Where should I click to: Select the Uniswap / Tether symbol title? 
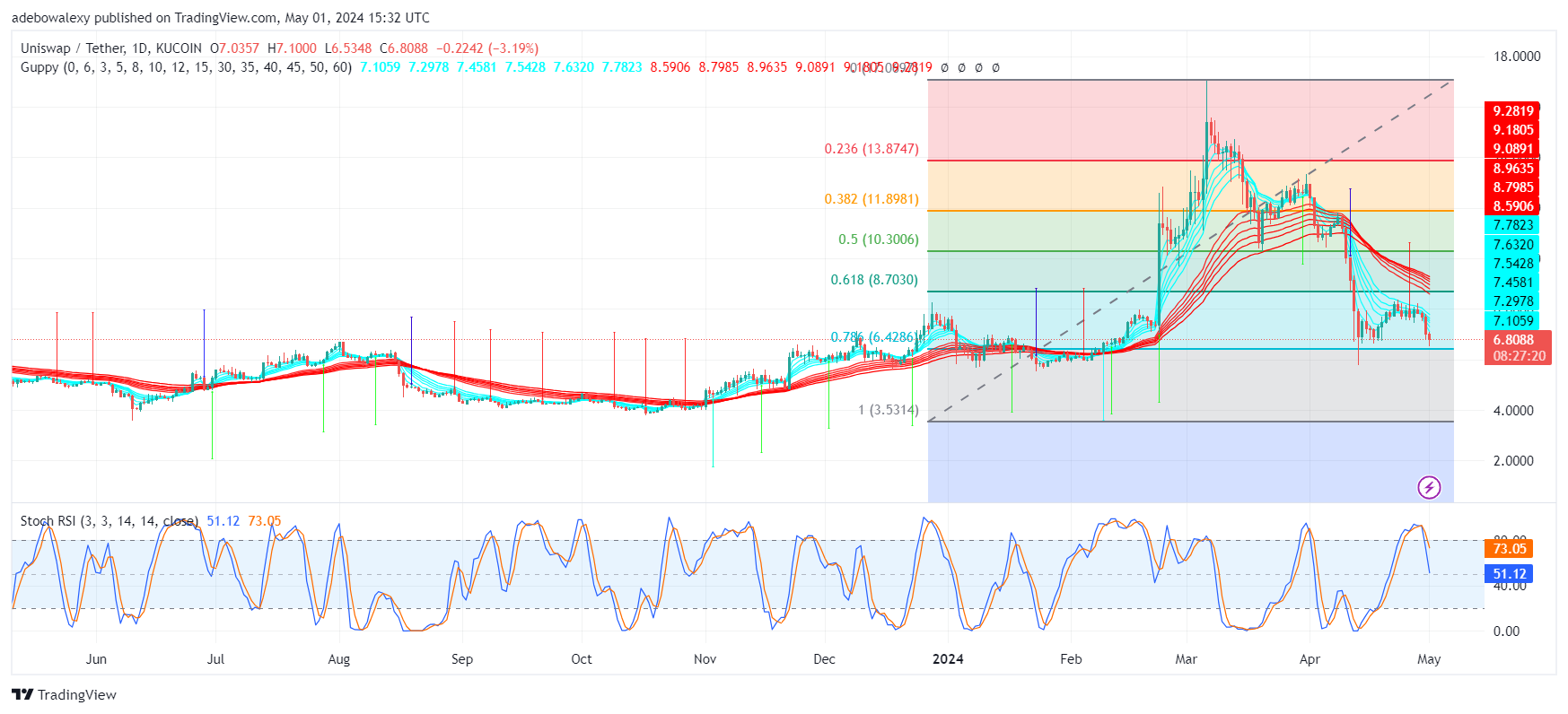pyautogui.click(x=111, y=48)
